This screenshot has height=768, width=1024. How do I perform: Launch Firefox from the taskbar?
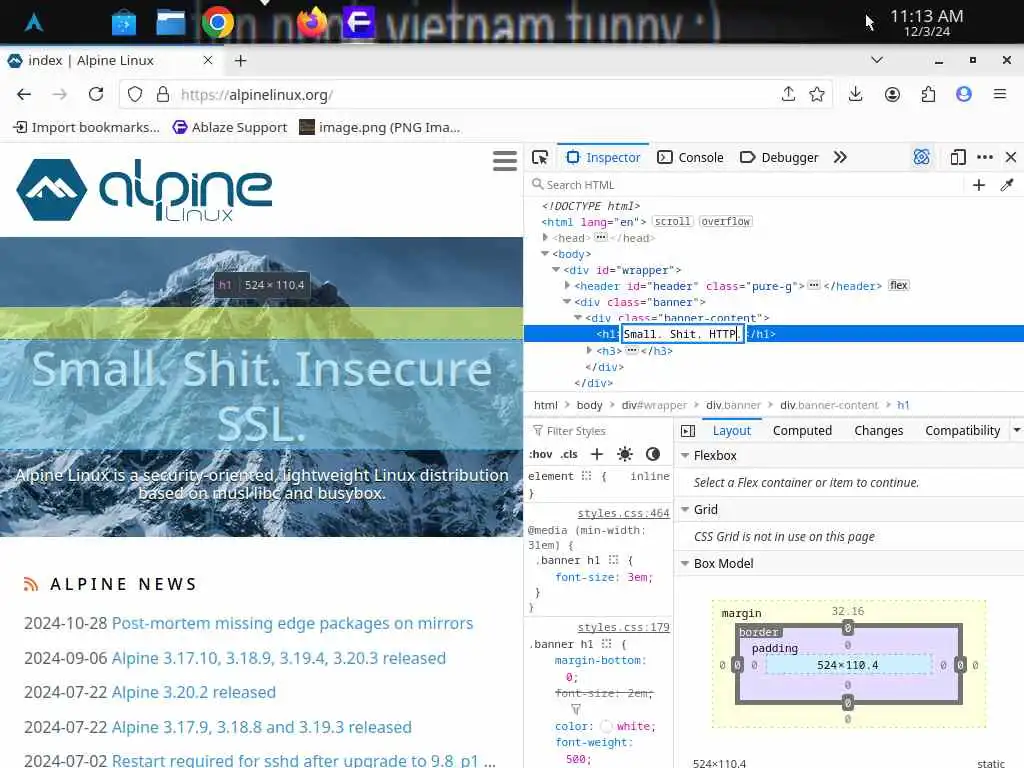point(312,23)
